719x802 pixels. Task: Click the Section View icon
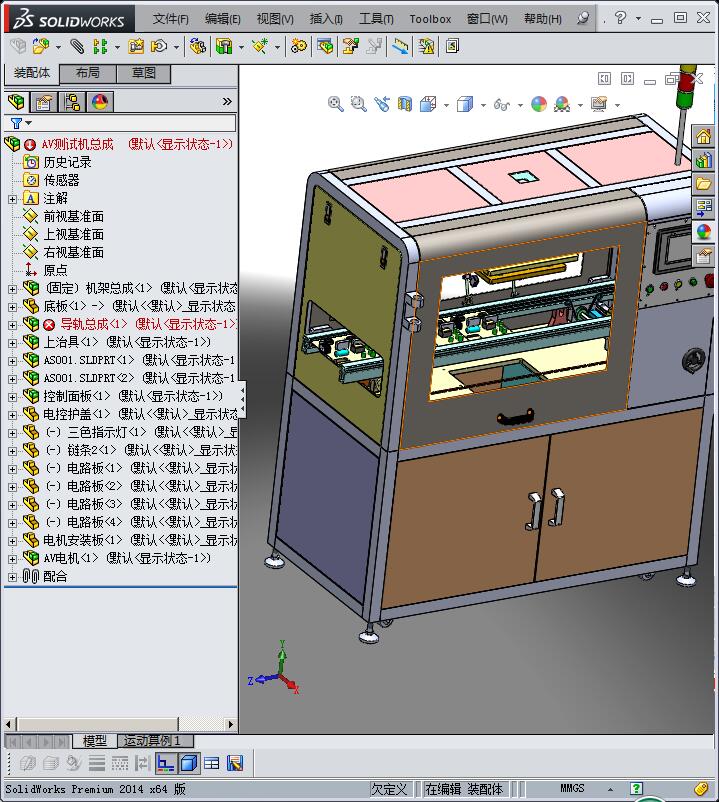405,104
